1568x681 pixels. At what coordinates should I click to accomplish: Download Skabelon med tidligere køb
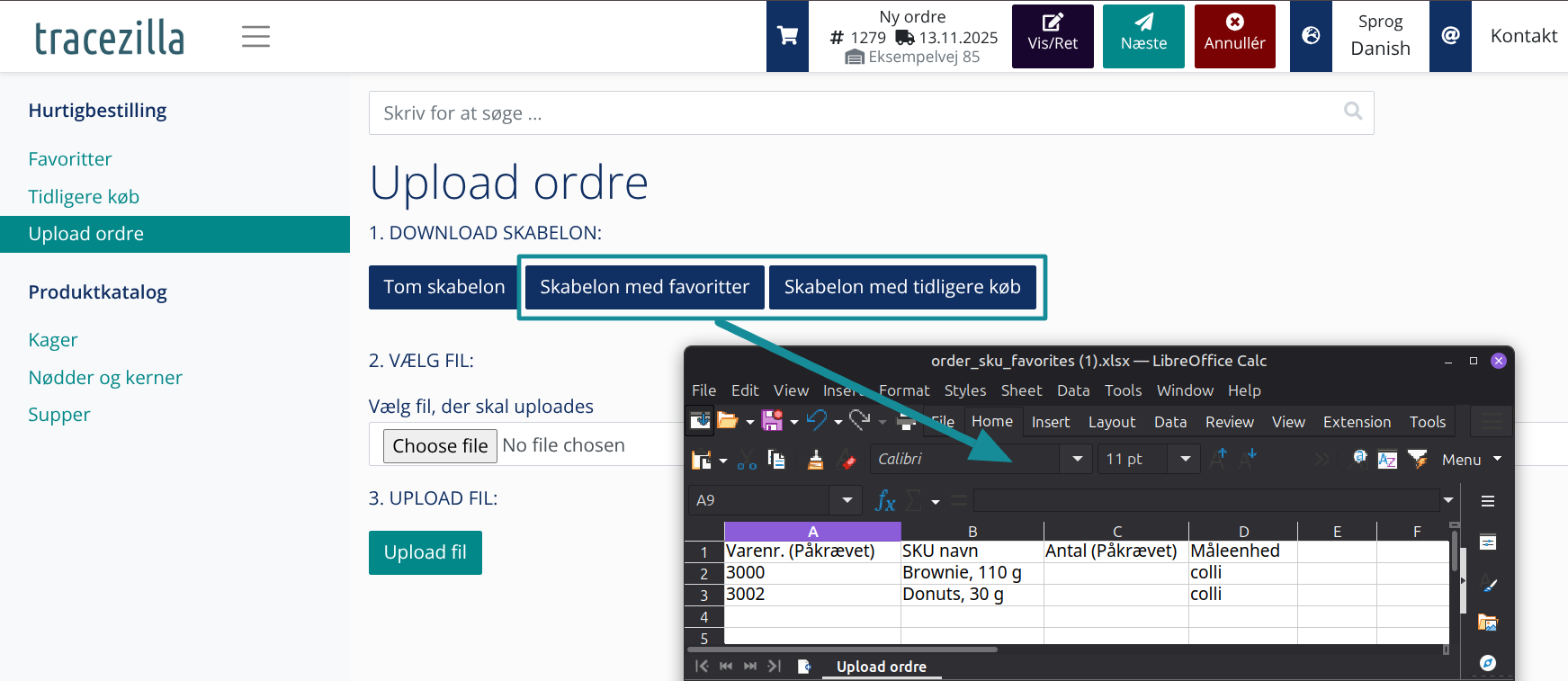[902, 287]
